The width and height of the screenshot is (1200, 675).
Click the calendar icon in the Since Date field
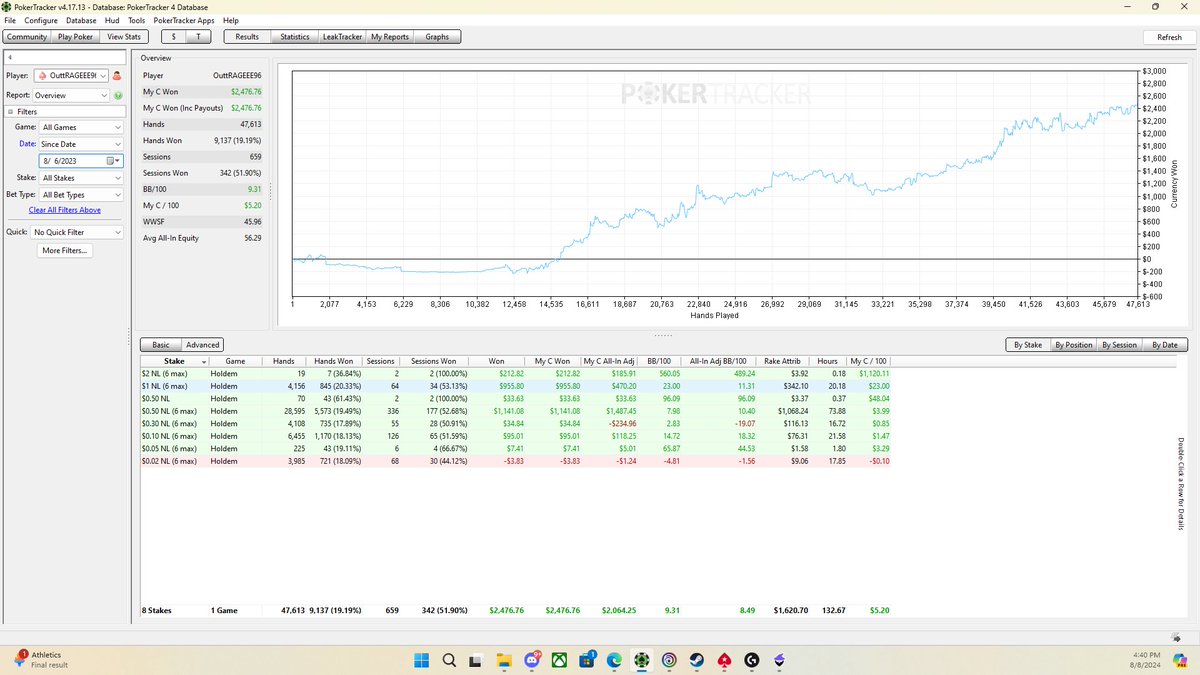tap(112, 161)
